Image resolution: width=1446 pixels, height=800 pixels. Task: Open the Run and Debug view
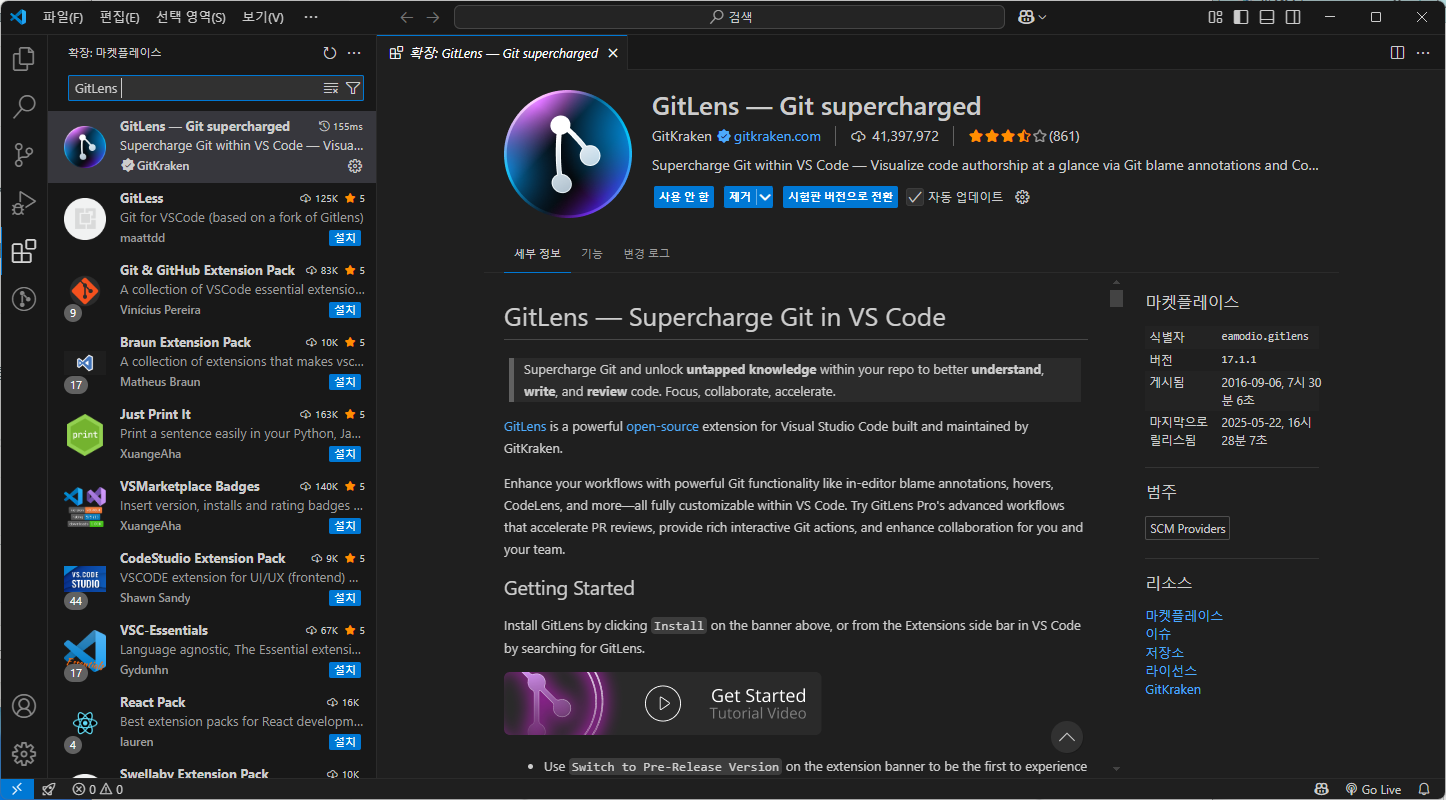click(x=24, y=203)
